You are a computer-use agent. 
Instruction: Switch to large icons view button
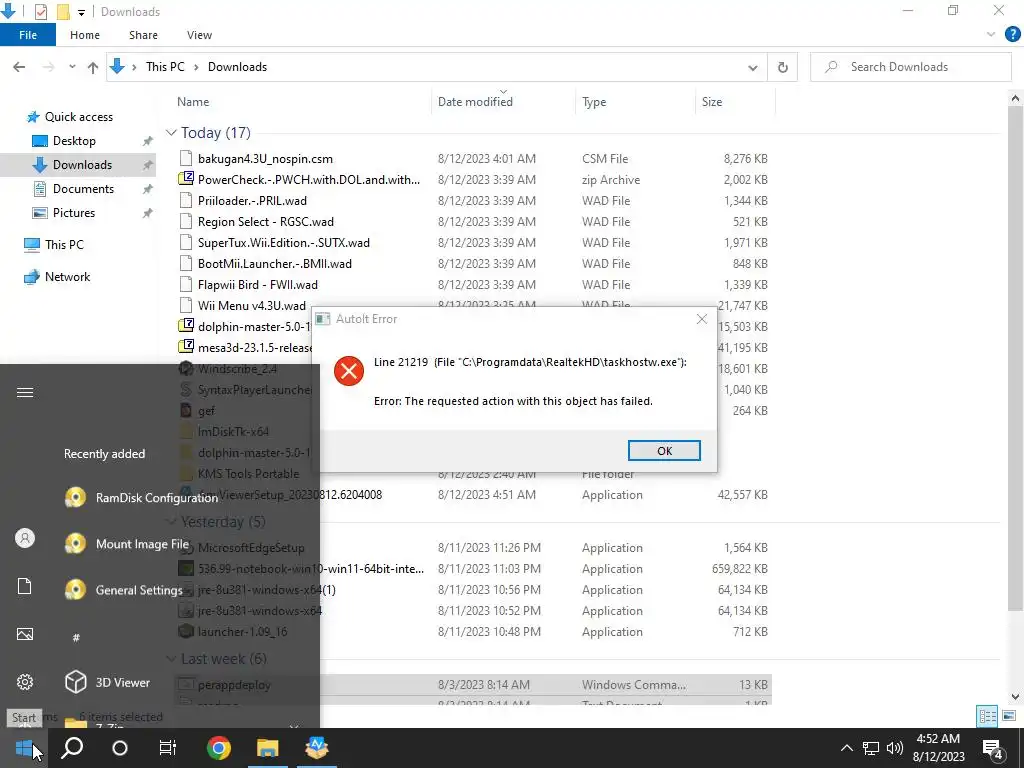click(1009, 716)
